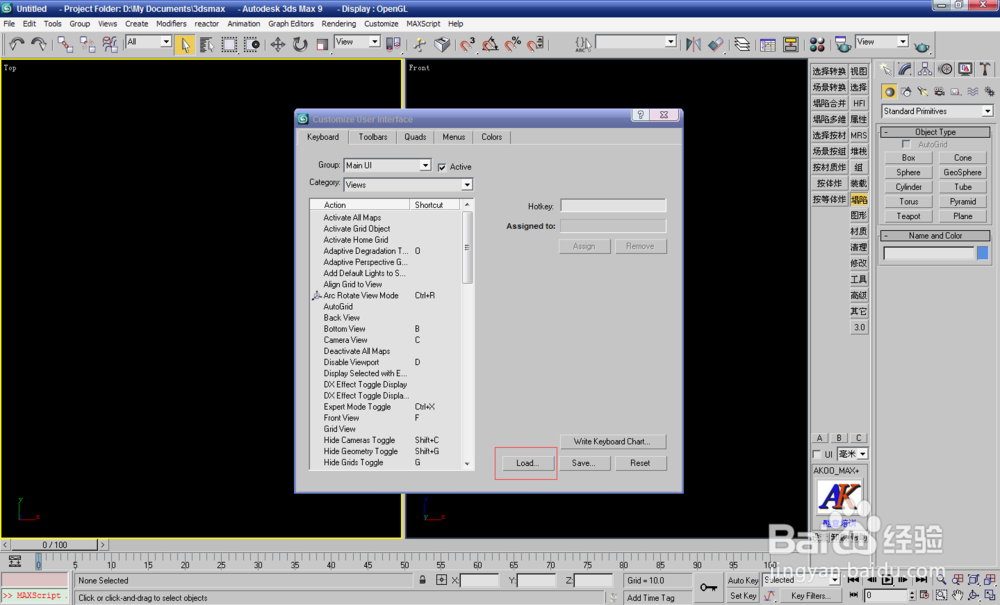This screenshot has height=605, width=1000.
Task: Click the Zoom Extents All icon
Action: pos(990,579)
